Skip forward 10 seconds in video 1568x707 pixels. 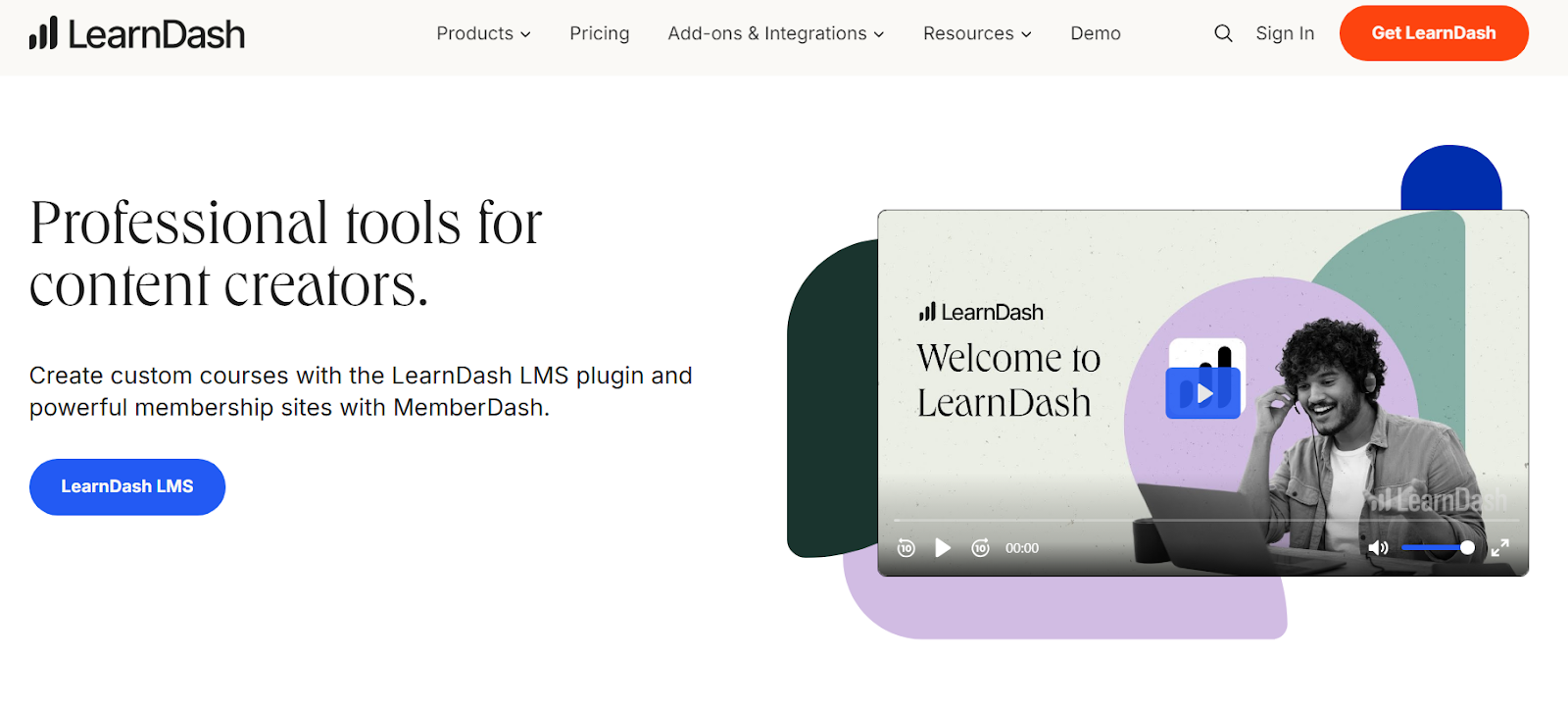(x=980, y=548)
